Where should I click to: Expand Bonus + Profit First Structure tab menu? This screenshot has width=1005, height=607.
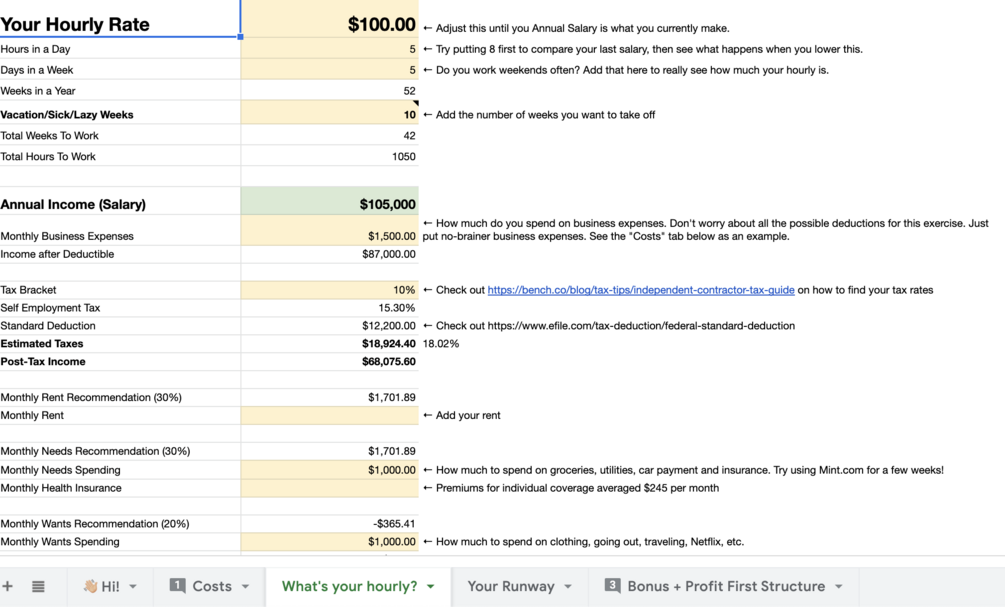[x=839, y=587]
